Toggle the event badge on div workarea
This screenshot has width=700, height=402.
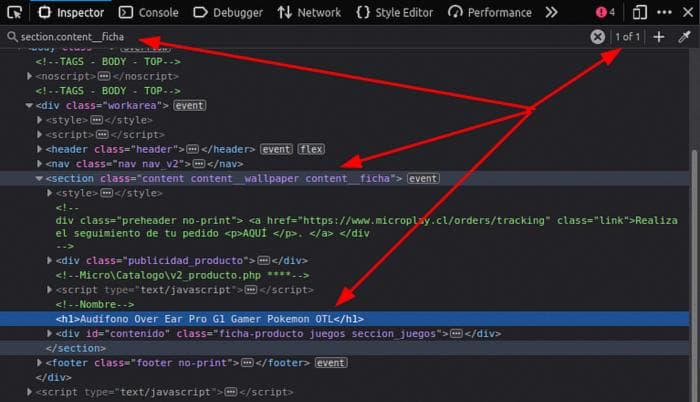(x=189, y=105)
